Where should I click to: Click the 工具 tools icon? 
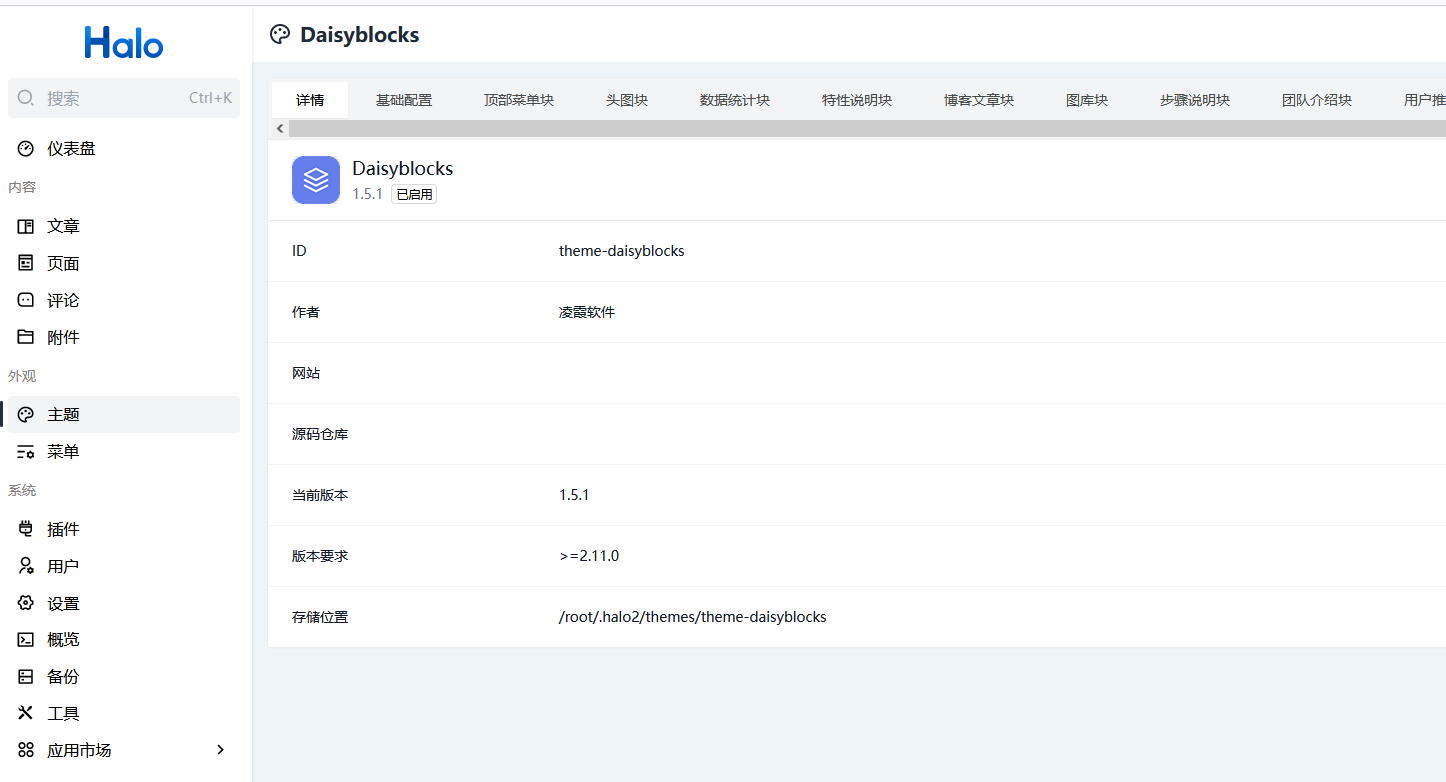click(x=26, y=714)
